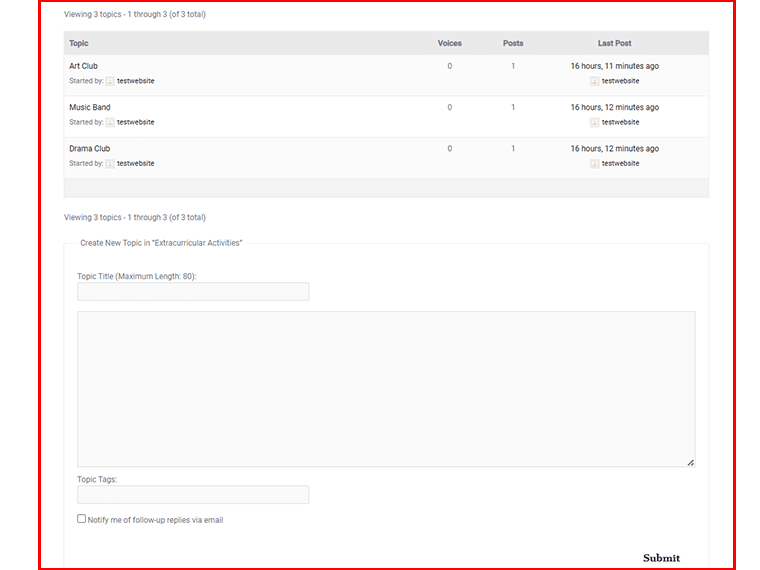The image size is (760, 570).
Task: Select Drama Club voices count 0
Action: click(450, 148)
